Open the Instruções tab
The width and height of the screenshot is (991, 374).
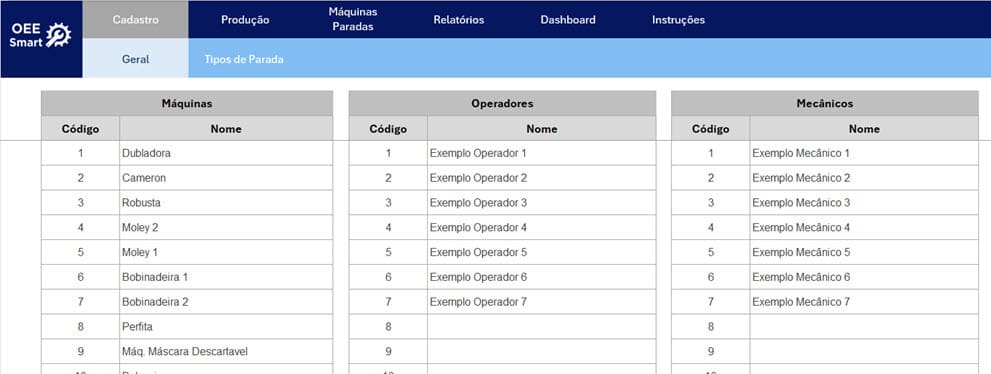click(678, 20)
